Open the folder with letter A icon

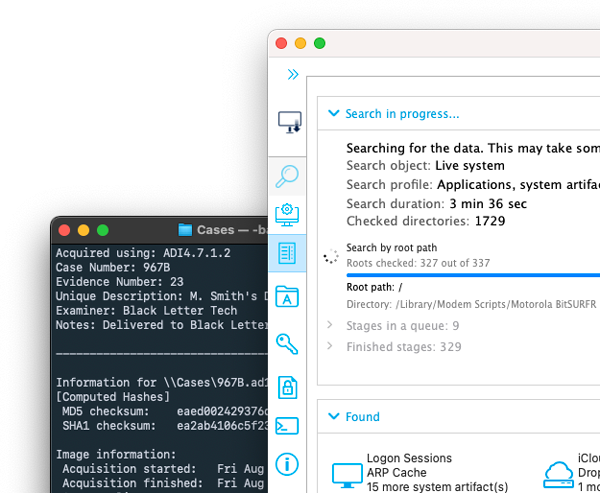(288, 297)
